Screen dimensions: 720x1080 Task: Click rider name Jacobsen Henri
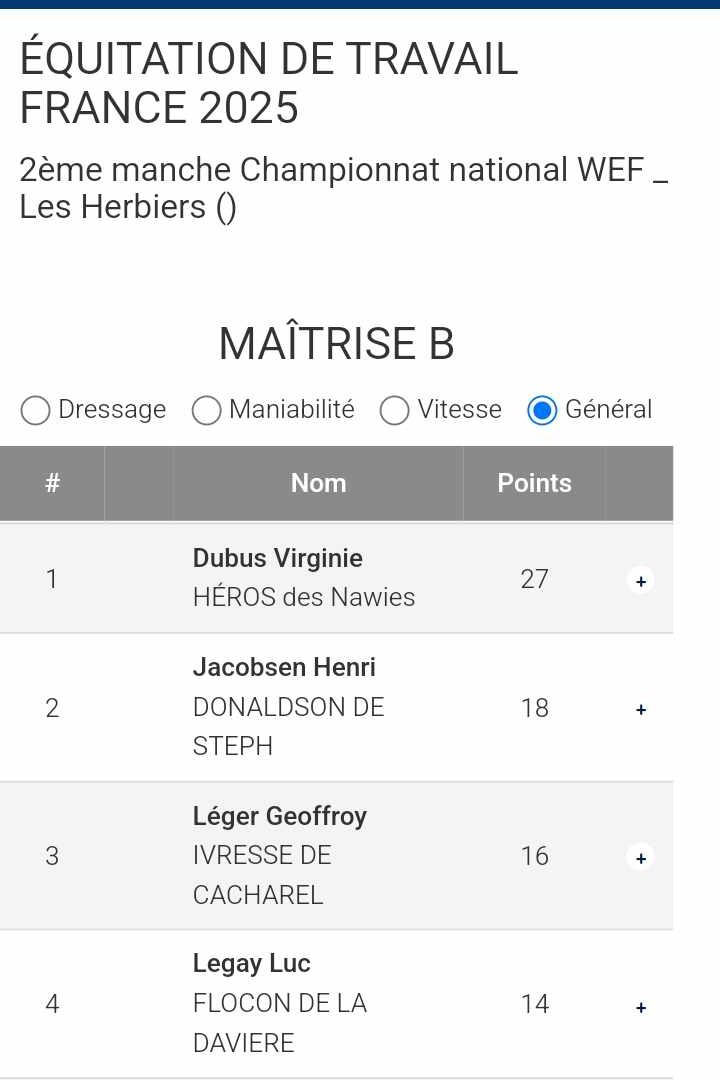(284, 667)
